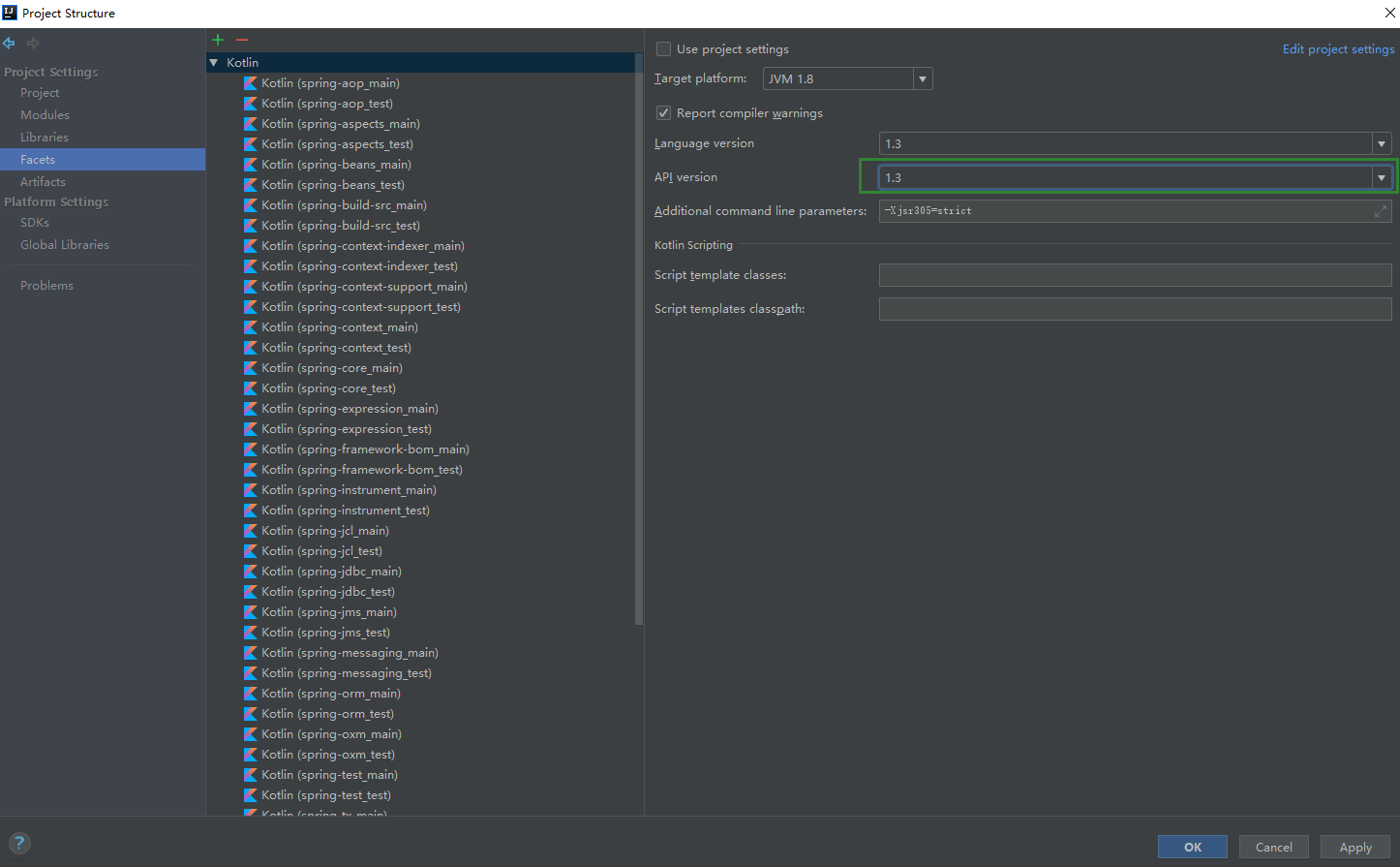Select Kotlin (spring-aop_test) facet
Image resolution: width=1400 pixels, height=867 pixels.
click(327, 104)
